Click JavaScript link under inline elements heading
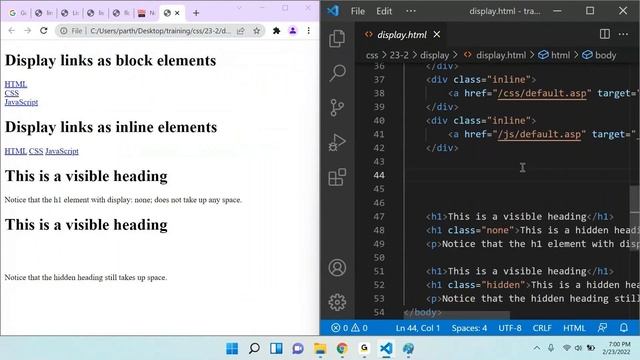Image resolution: width=640 pixels, height=360 pixels. pyautogui.click(x=62, y=151)
